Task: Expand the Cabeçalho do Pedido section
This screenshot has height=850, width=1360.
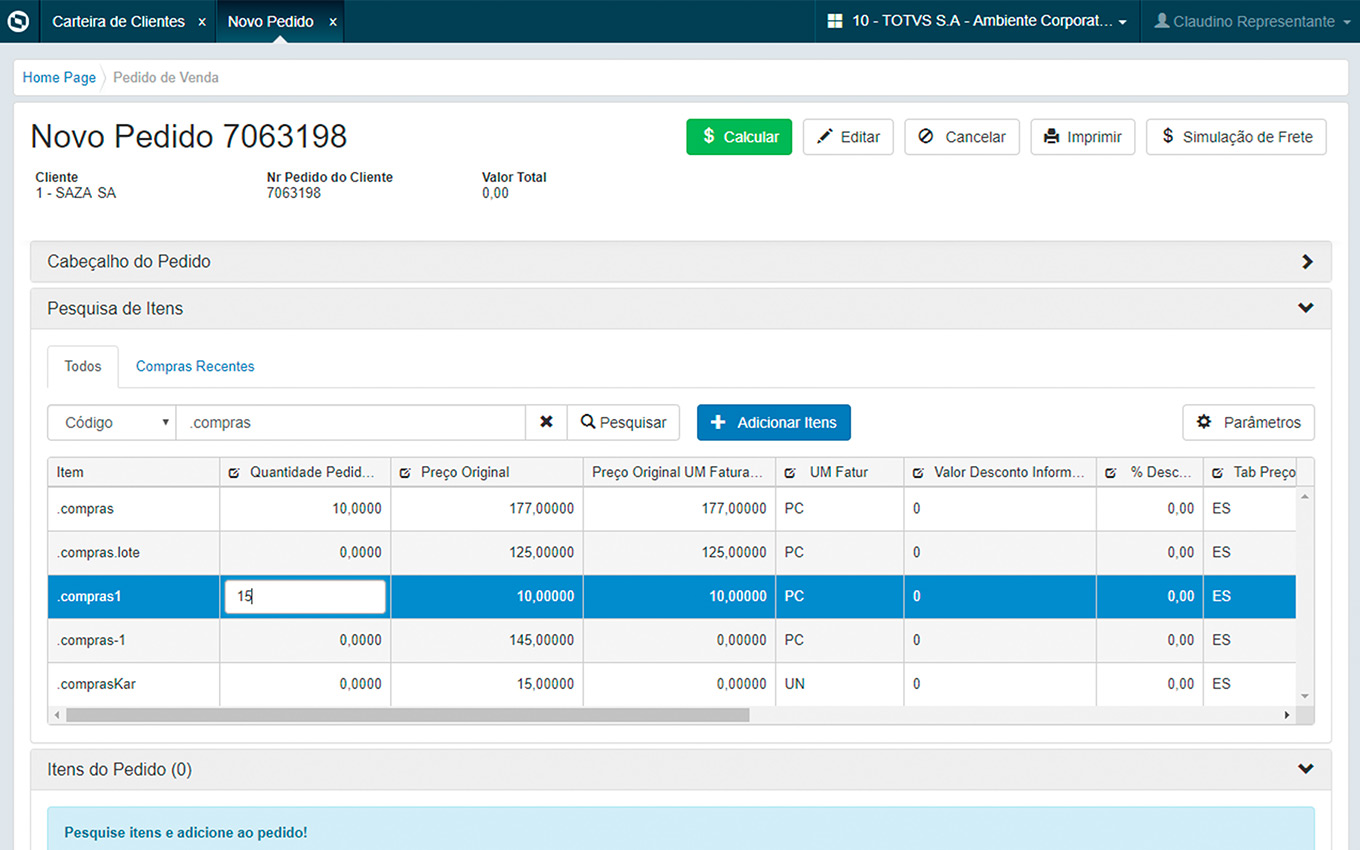Action: [x=1306, y=262]
